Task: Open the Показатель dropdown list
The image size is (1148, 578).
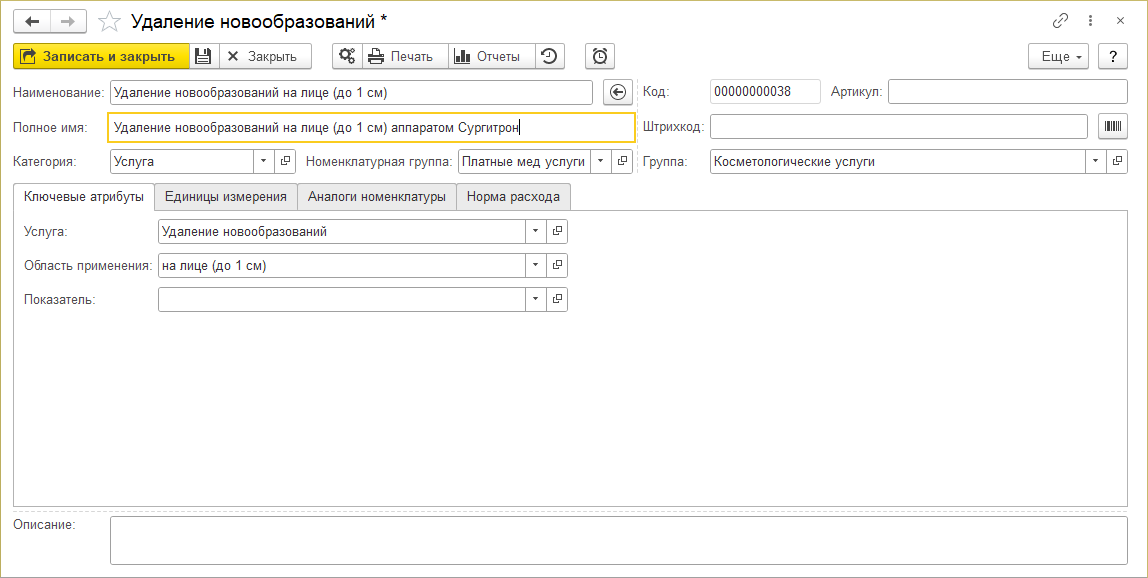Action: (536, 299)
